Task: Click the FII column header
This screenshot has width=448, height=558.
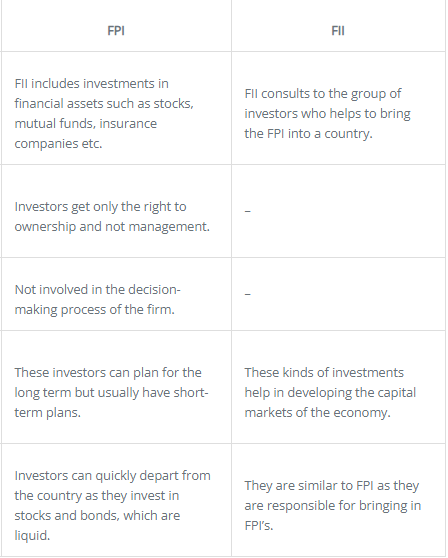Action: [338, 31]
